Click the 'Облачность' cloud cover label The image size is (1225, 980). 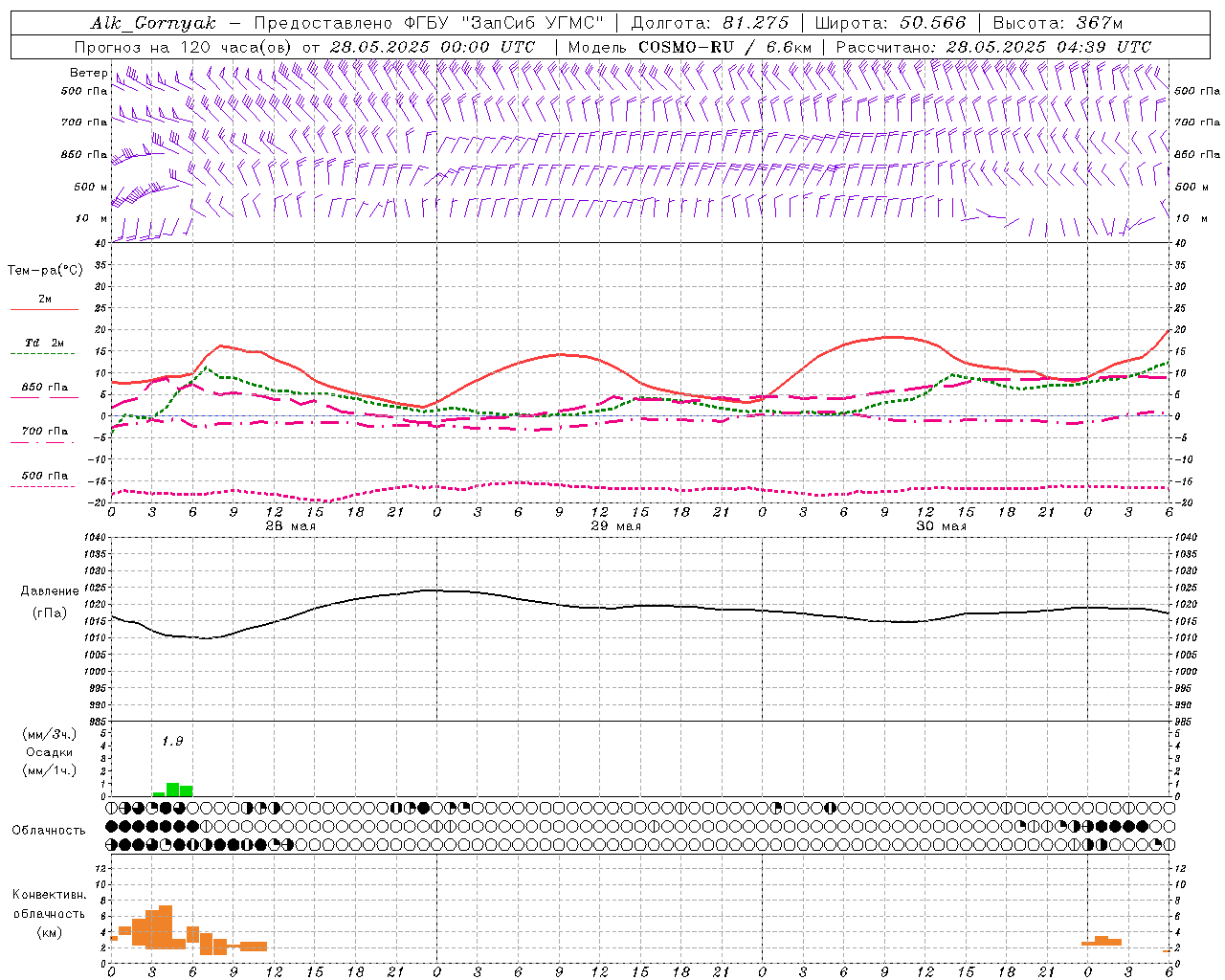click(49, 830)
